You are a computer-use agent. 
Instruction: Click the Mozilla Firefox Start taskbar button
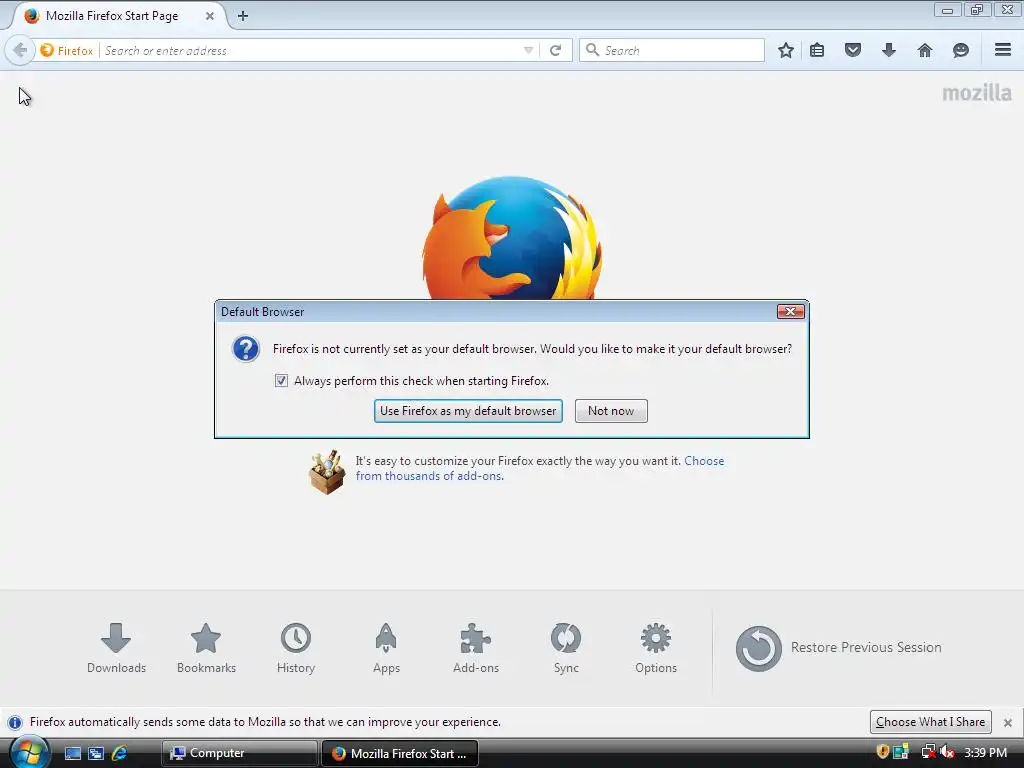[x=400, y=753]
